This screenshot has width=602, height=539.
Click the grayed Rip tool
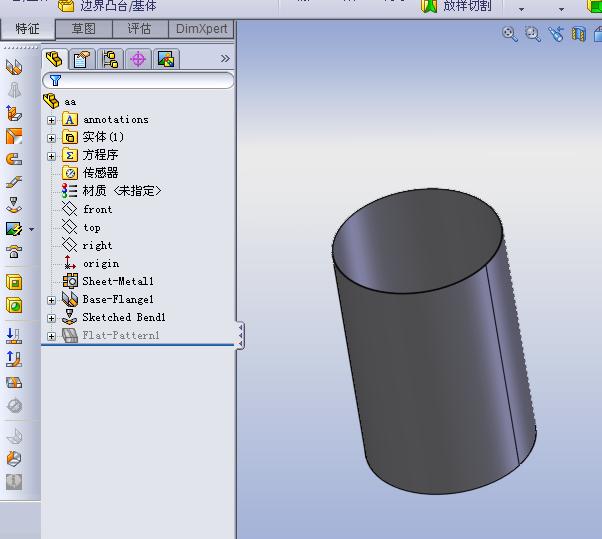(14, 436)
